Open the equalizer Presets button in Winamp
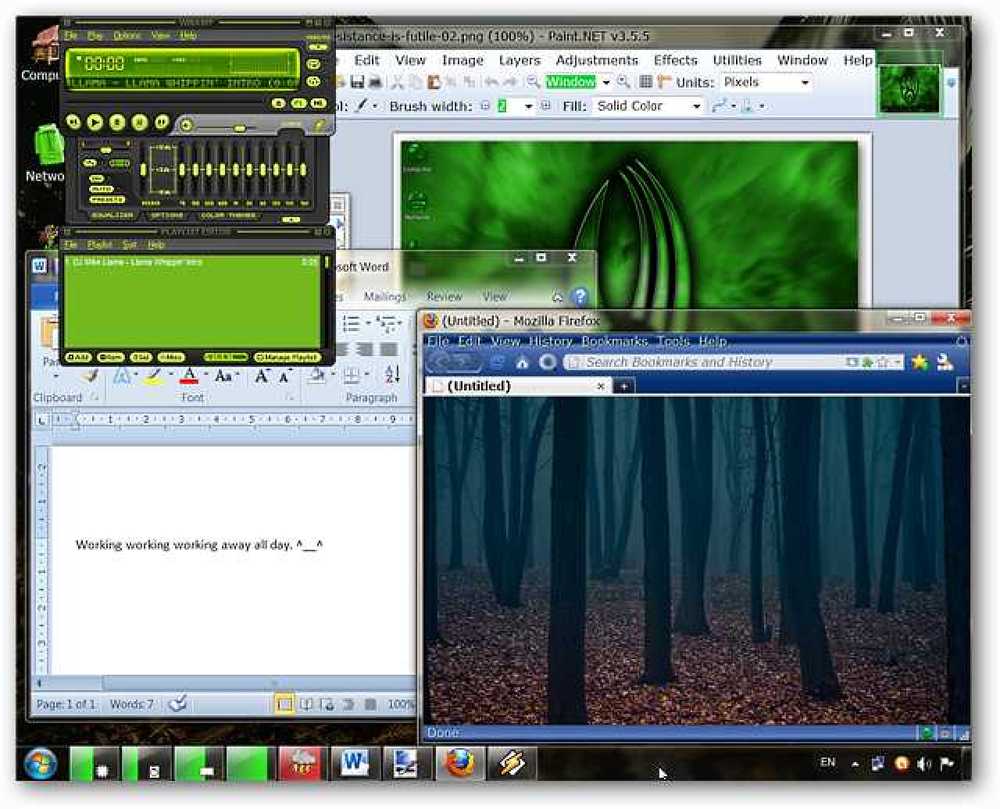Viewport: 1000px width, 809px height. click(107, 200)
